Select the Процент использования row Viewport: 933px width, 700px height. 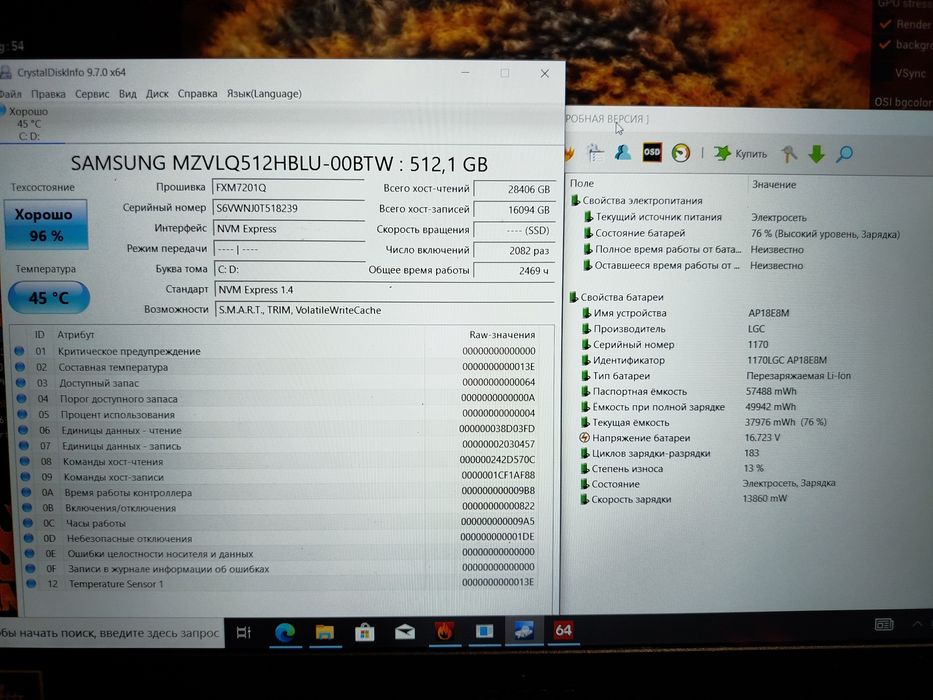point(277,414)
